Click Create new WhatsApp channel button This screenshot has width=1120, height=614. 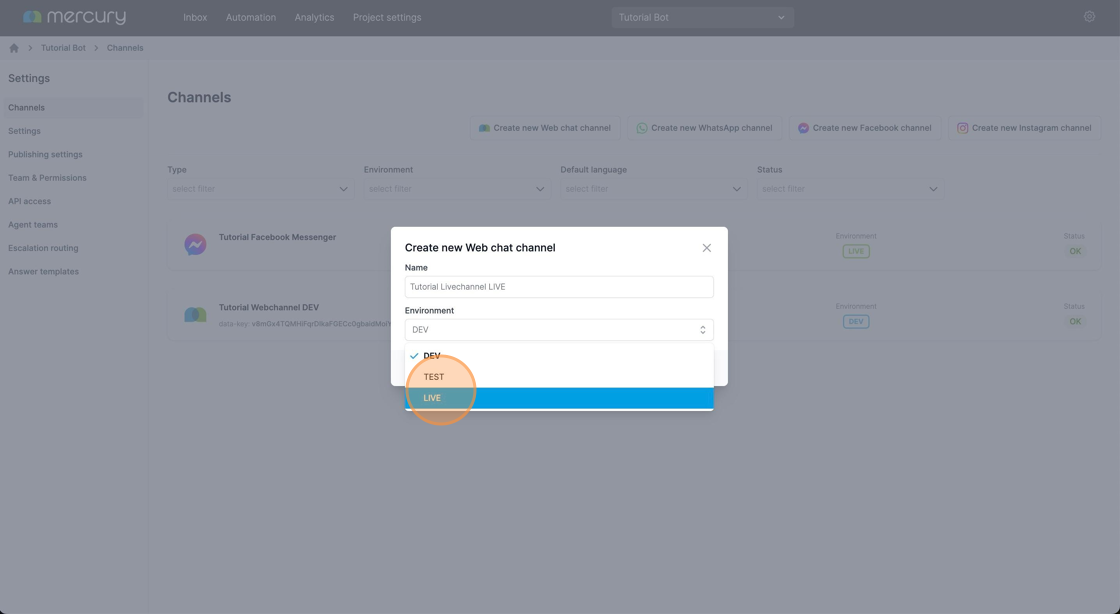[x=705, y=128]
